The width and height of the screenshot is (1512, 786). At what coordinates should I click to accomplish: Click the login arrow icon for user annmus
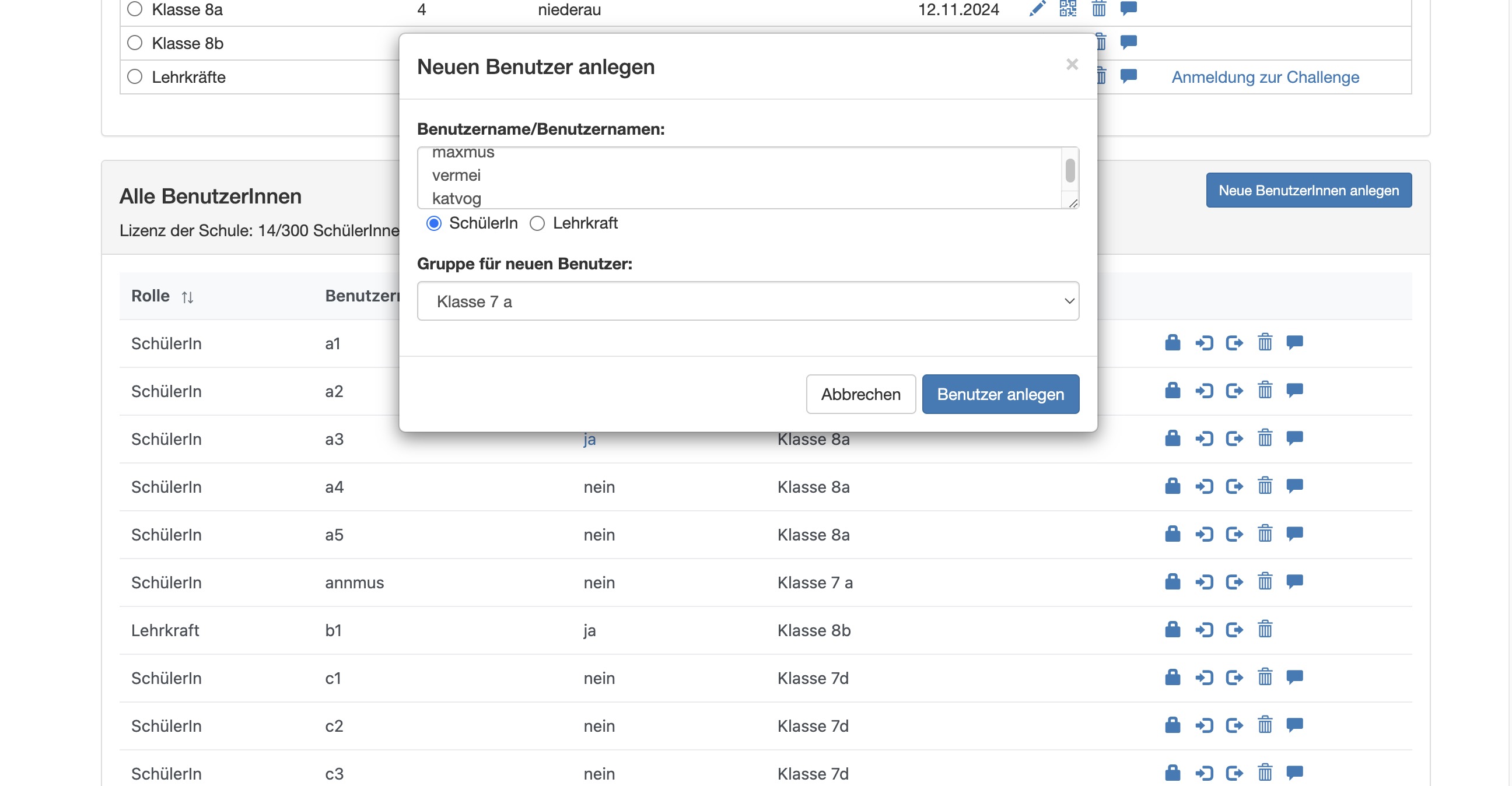coord(1204,582)
